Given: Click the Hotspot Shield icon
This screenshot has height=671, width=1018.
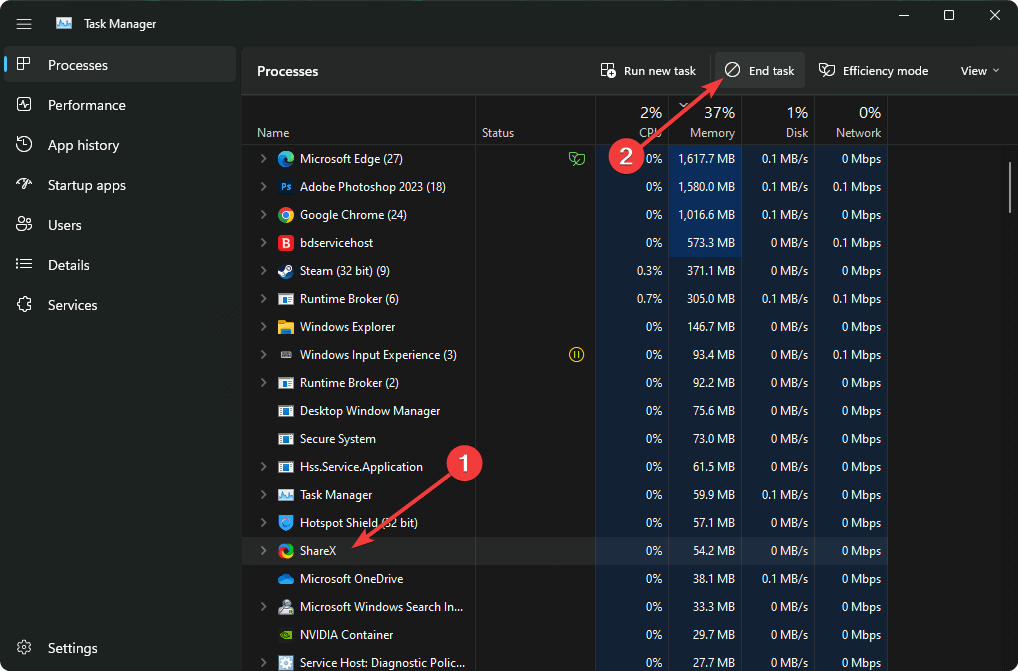Looking at the screenshot, I should tap(286, 523).
